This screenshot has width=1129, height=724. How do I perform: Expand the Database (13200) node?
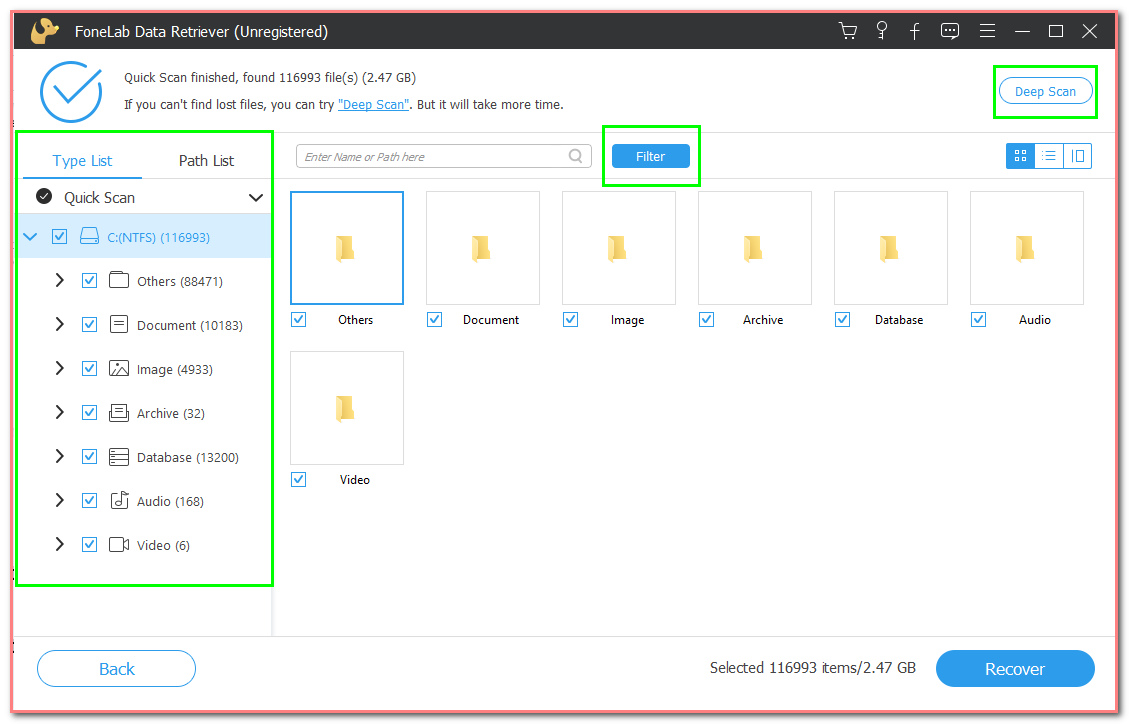point(60,456)
